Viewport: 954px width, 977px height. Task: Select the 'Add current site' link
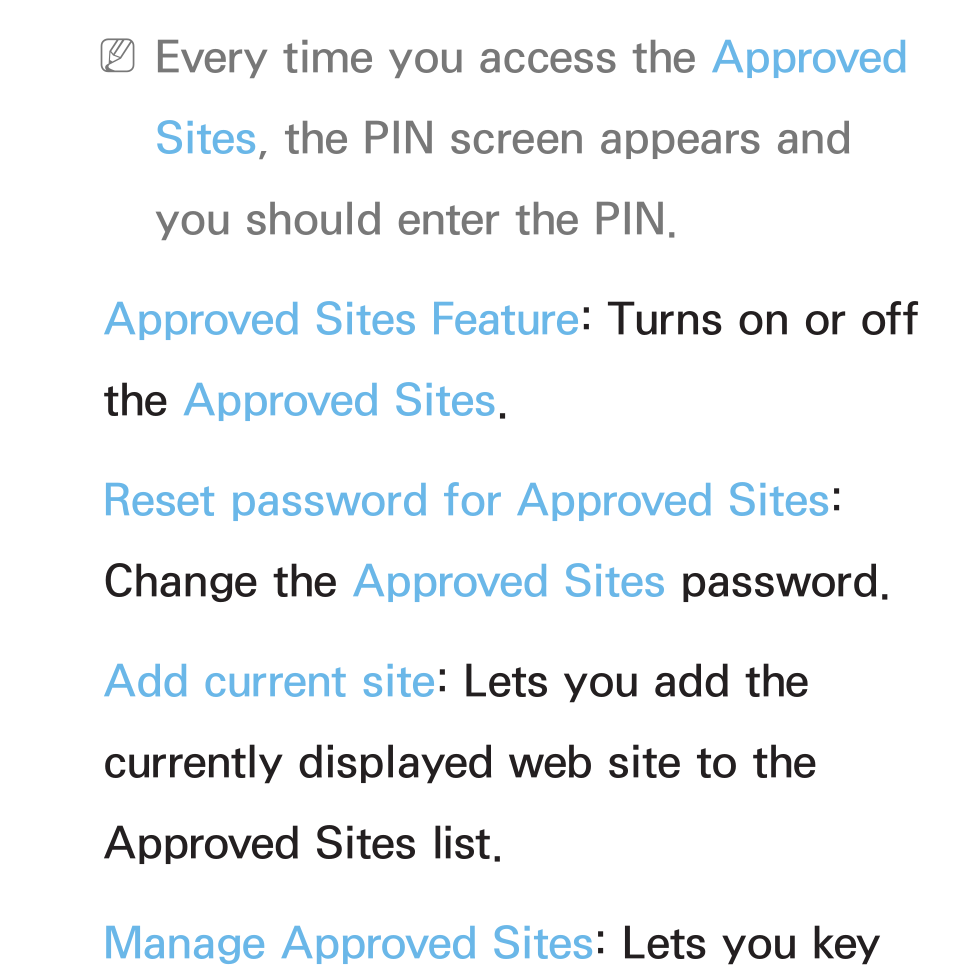270,682
